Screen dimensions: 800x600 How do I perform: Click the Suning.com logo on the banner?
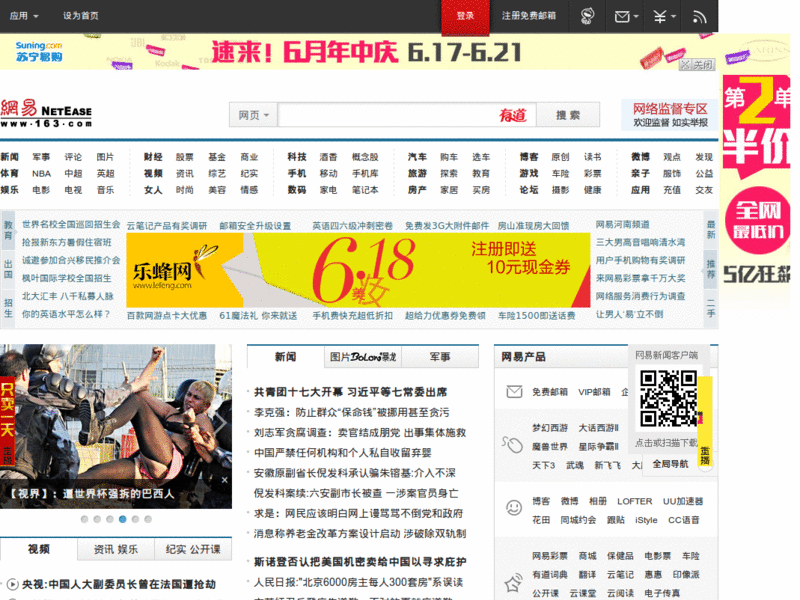(x=38, y=48)
